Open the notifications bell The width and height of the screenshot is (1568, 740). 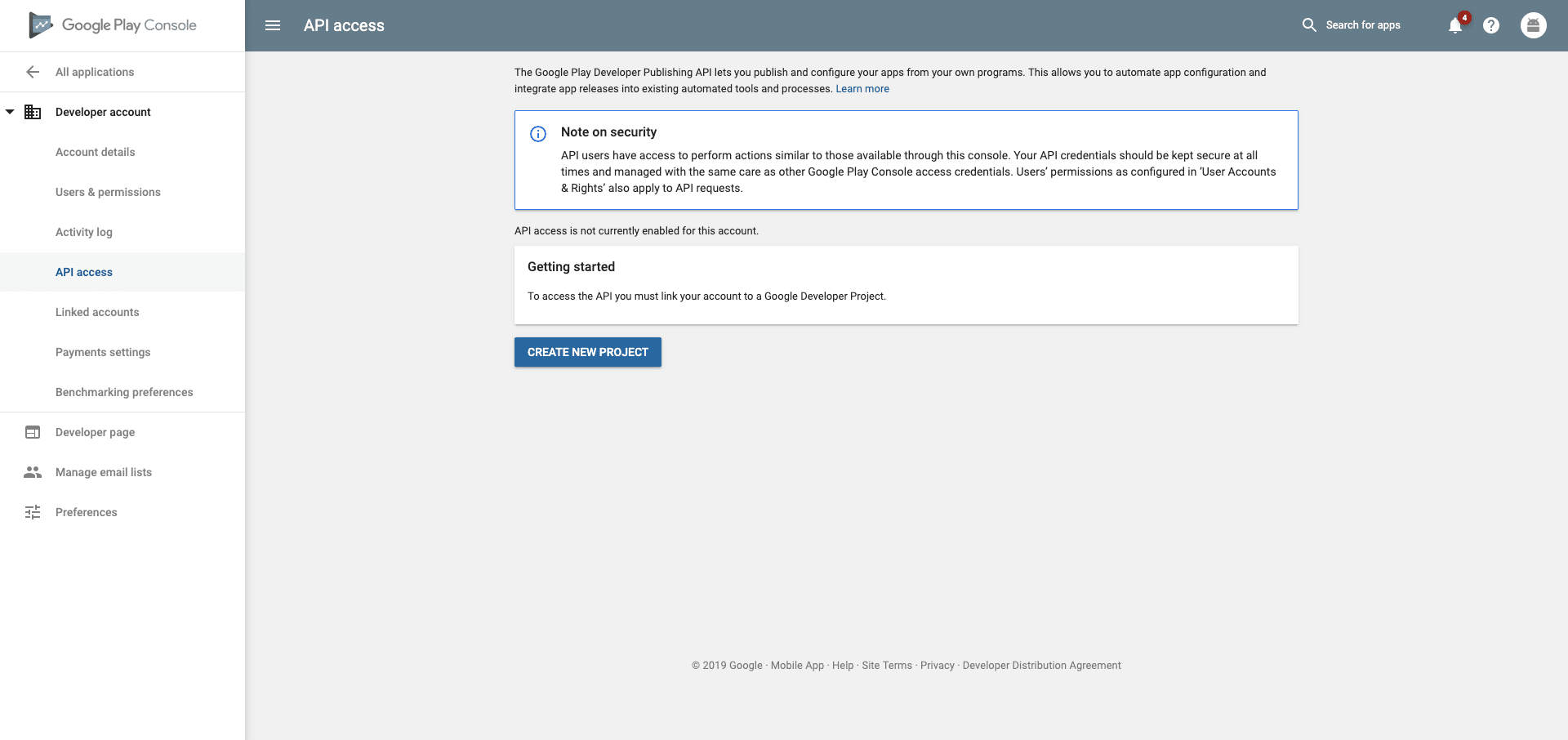1454,25
